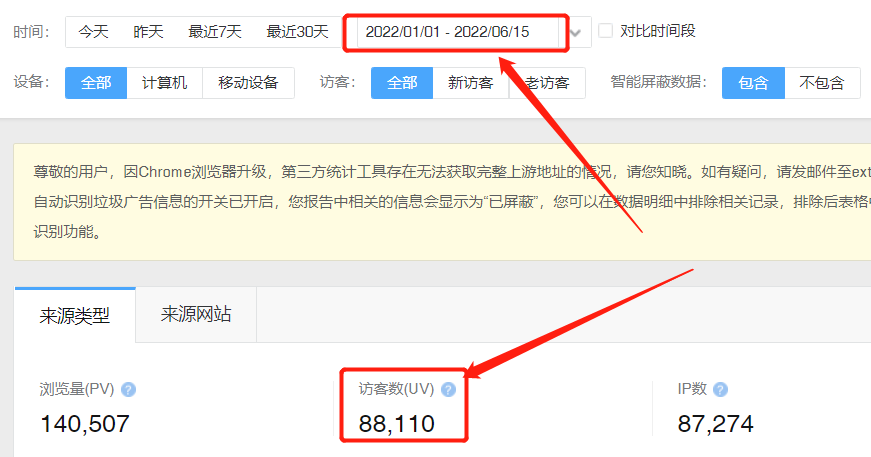Select 全部 in the 设备 filter
The width and height of the screenshot is (871, 457).
(96, 83)
